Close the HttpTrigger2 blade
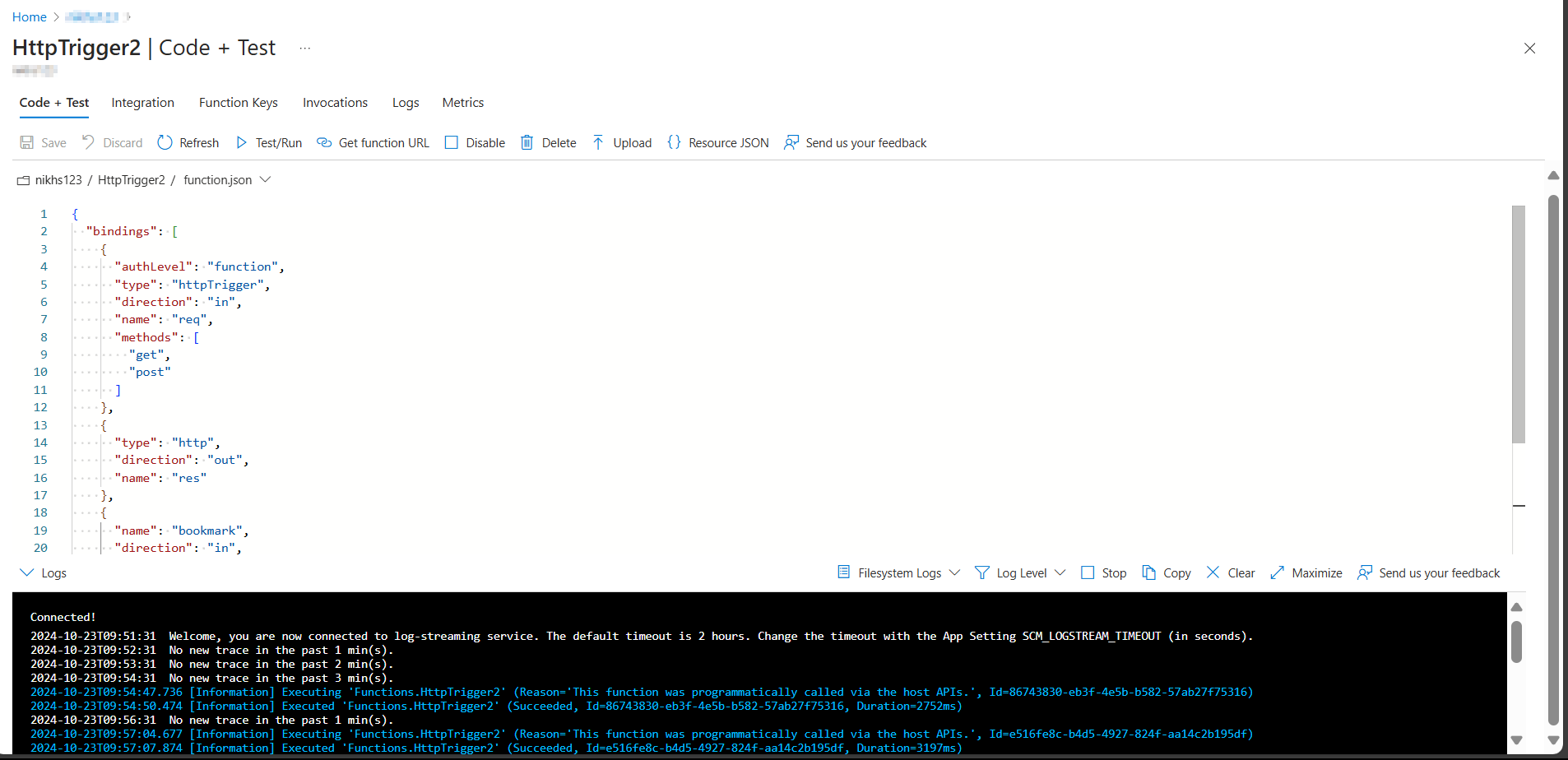Screen dimensions: 1568x760 click(x=1529, y=49)
